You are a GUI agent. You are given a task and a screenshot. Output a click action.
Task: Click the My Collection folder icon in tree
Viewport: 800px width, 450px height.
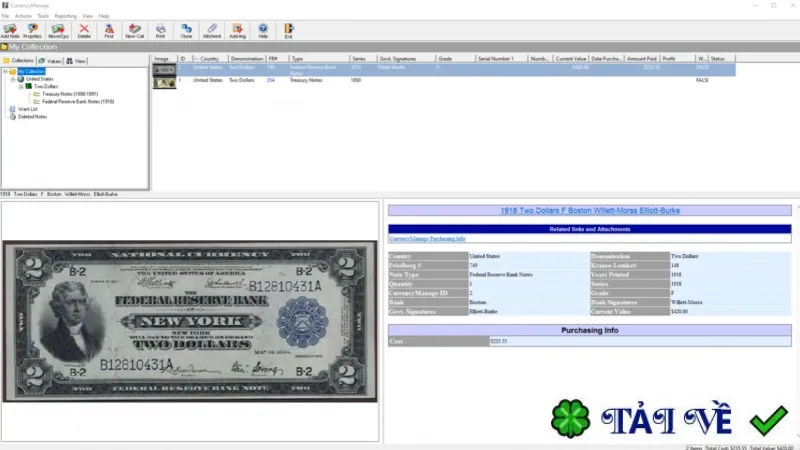[13, 71]
